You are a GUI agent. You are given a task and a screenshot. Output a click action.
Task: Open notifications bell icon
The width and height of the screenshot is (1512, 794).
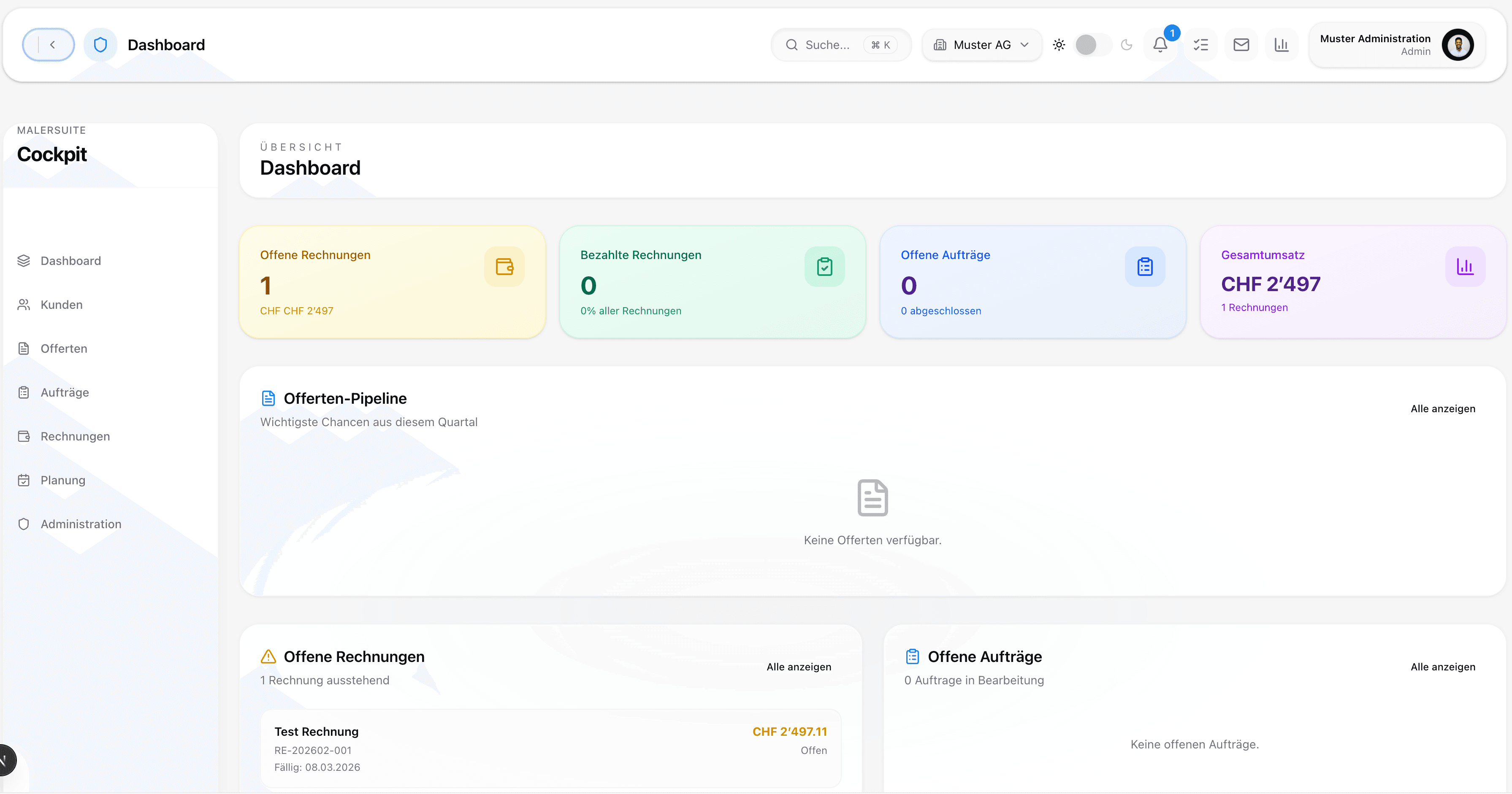tap(1160, 45)
